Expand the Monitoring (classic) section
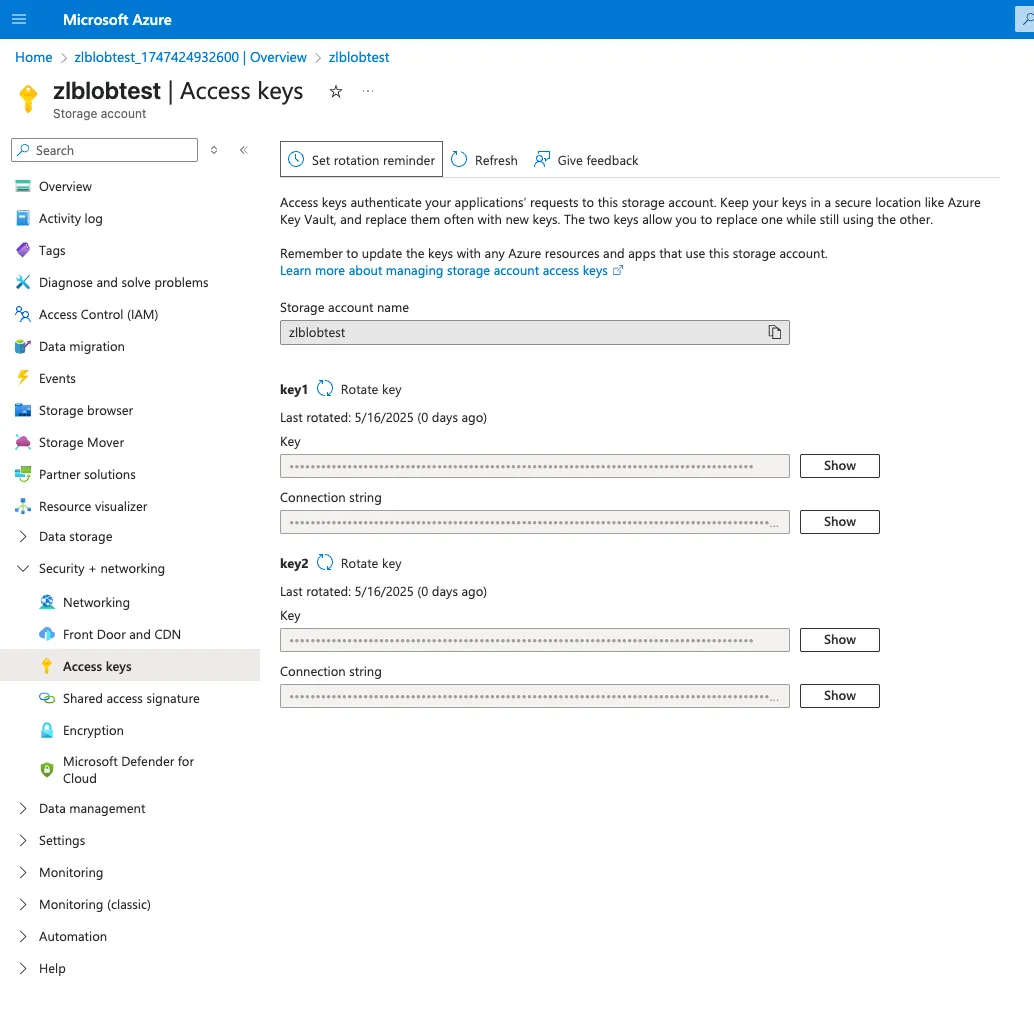1034x1013 pixels. click(x=23, y=904)
